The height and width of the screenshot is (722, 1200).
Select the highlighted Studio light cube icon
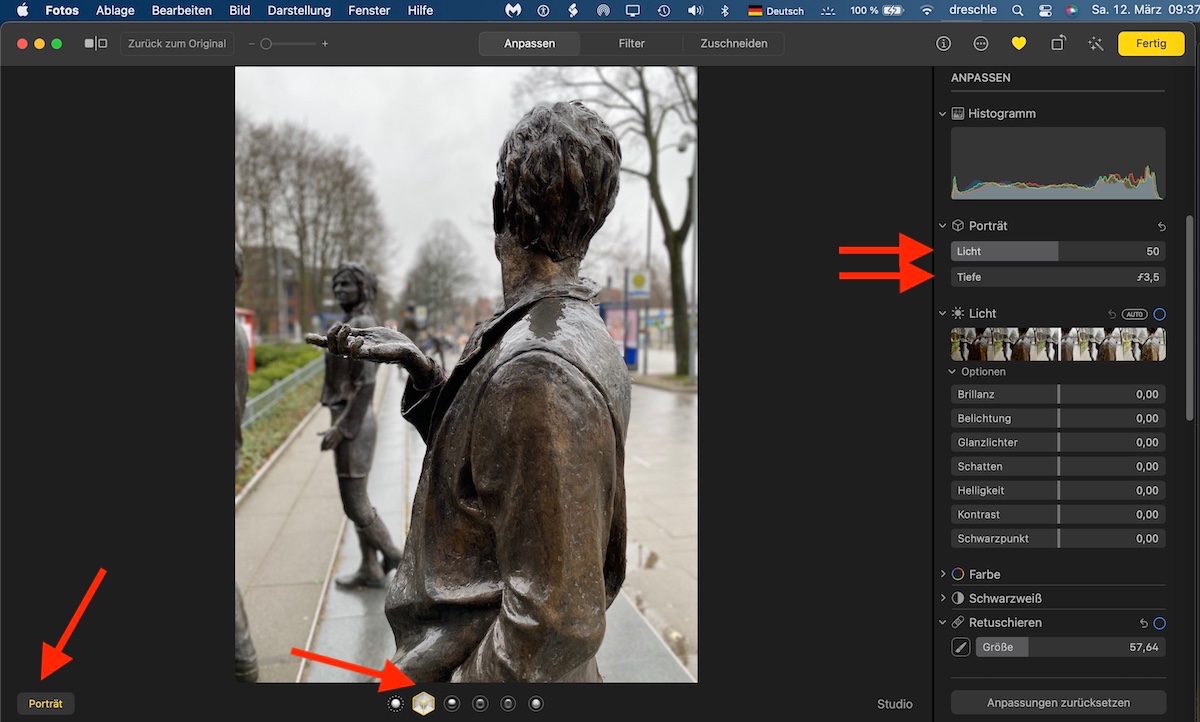click(424, 704)
